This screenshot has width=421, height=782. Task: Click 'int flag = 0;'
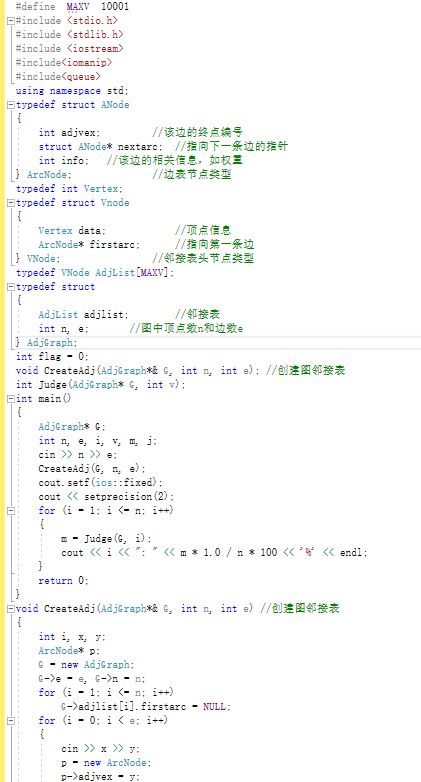52,357
